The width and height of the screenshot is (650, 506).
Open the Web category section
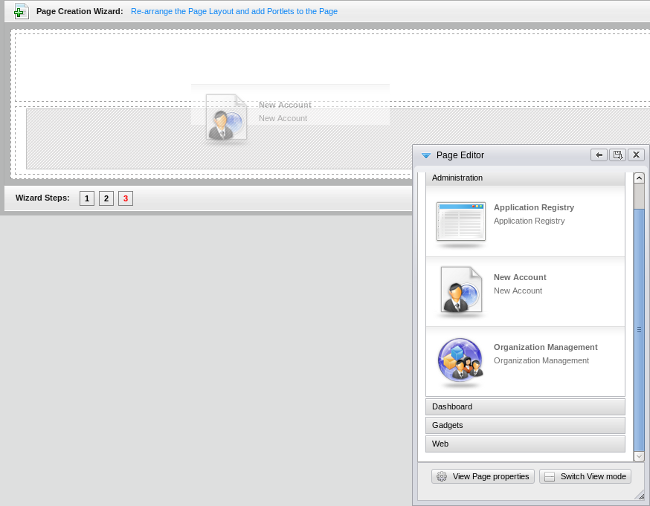(x=525, y=444)
